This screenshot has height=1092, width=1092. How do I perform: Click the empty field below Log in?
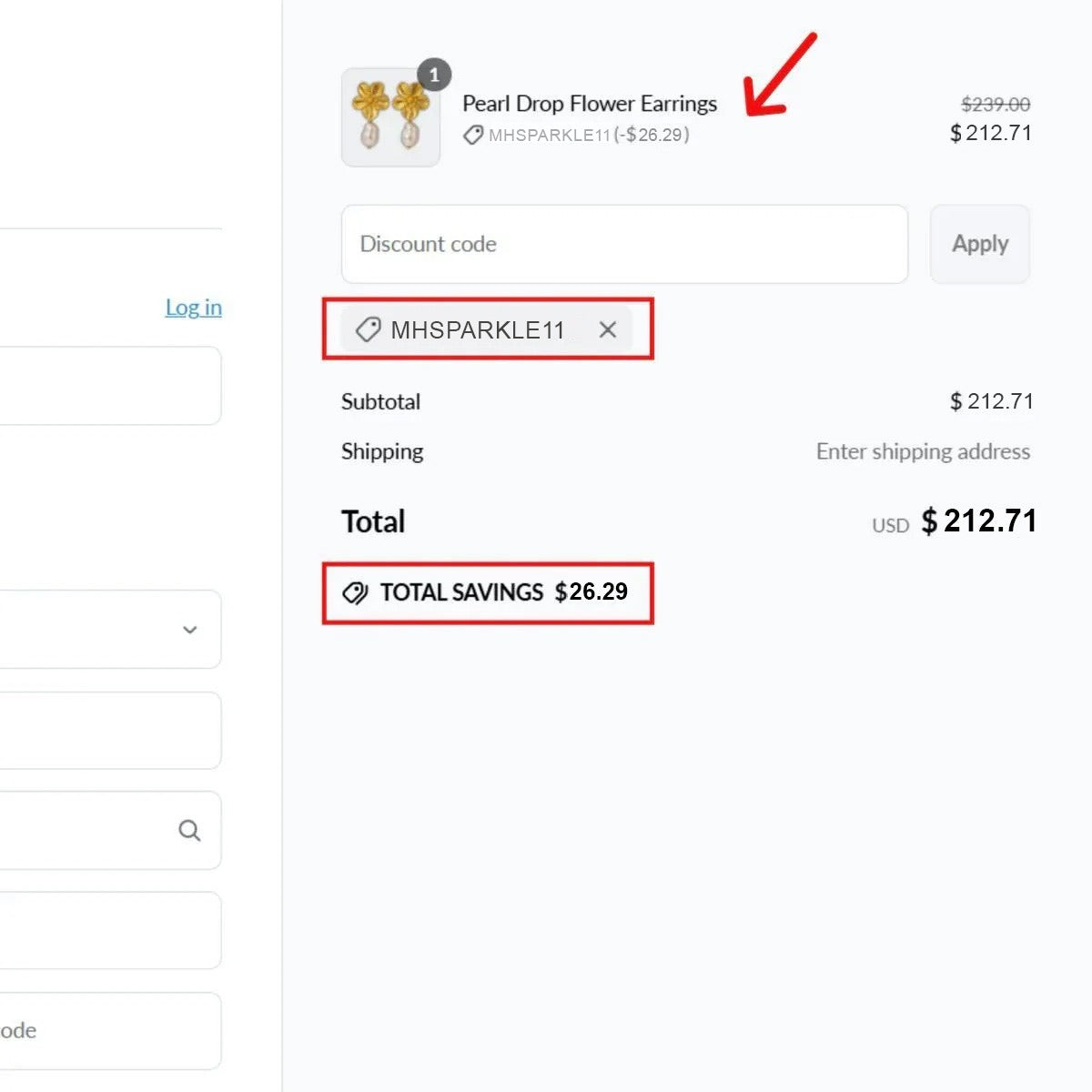pos(109,385)
